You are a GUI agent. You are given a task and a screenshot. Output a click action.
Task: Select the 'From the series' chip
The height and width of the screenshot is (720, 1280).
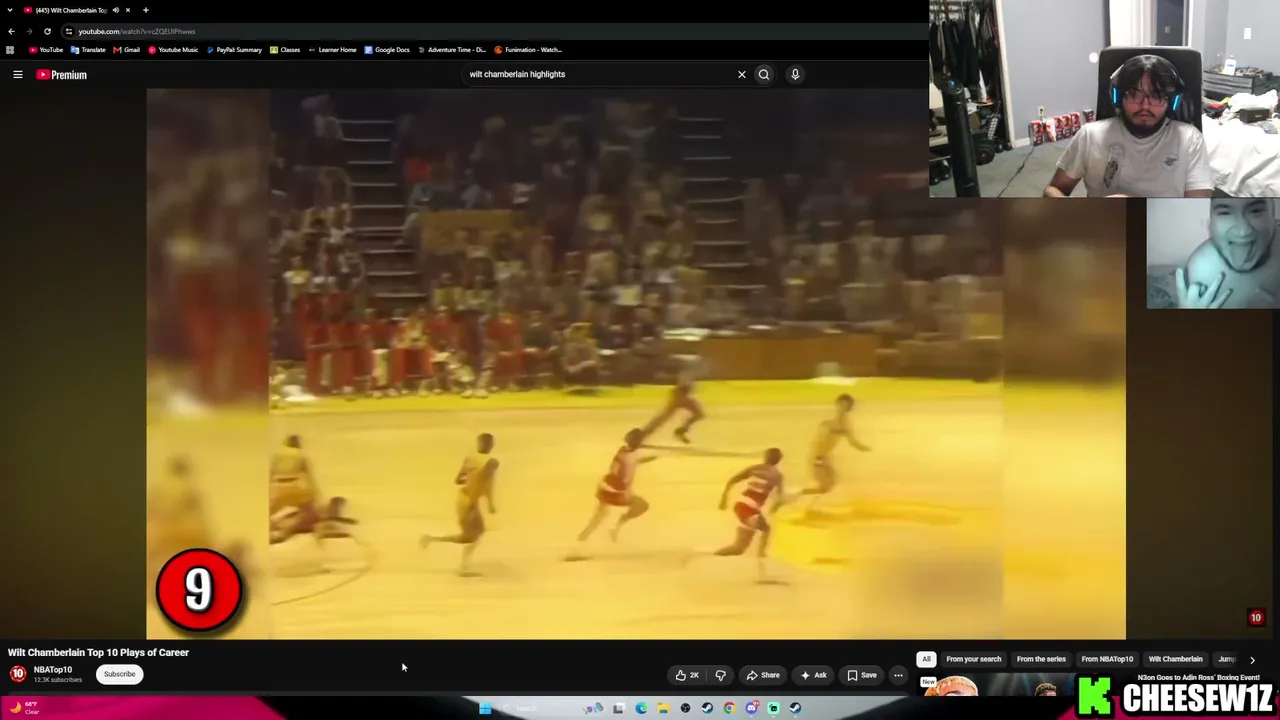[1041, 659]
